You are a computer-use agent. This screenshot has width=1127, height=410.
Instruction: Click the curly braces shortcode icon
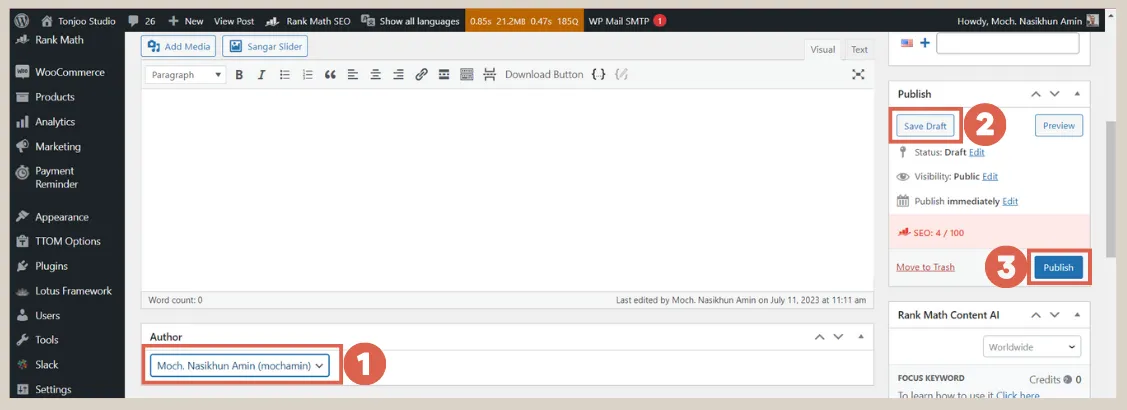pos(598,74)
